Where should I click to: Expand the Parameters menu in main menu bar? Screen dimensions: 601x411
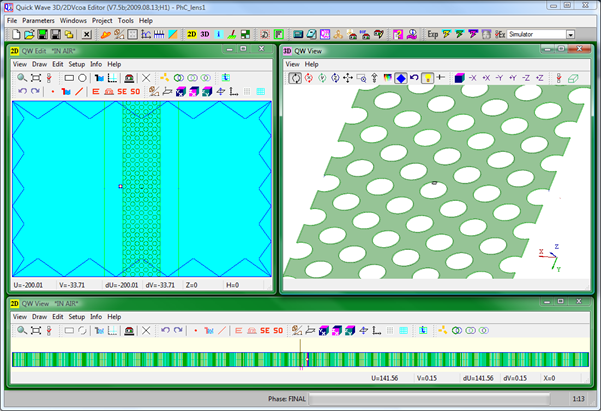[x=38, y=20]
